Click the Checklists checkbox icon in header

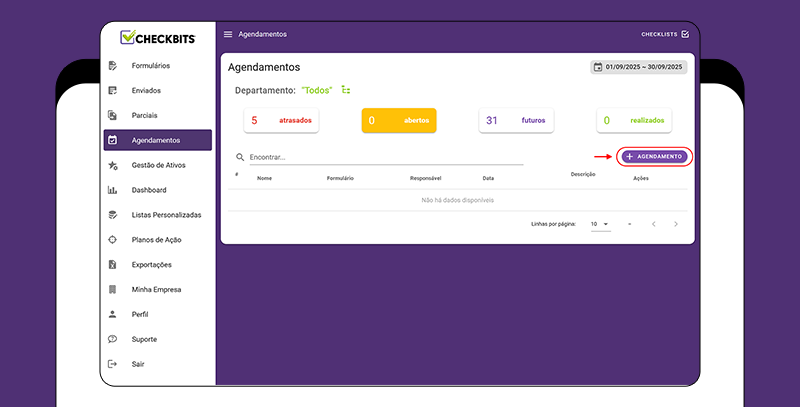coord(685,34)
